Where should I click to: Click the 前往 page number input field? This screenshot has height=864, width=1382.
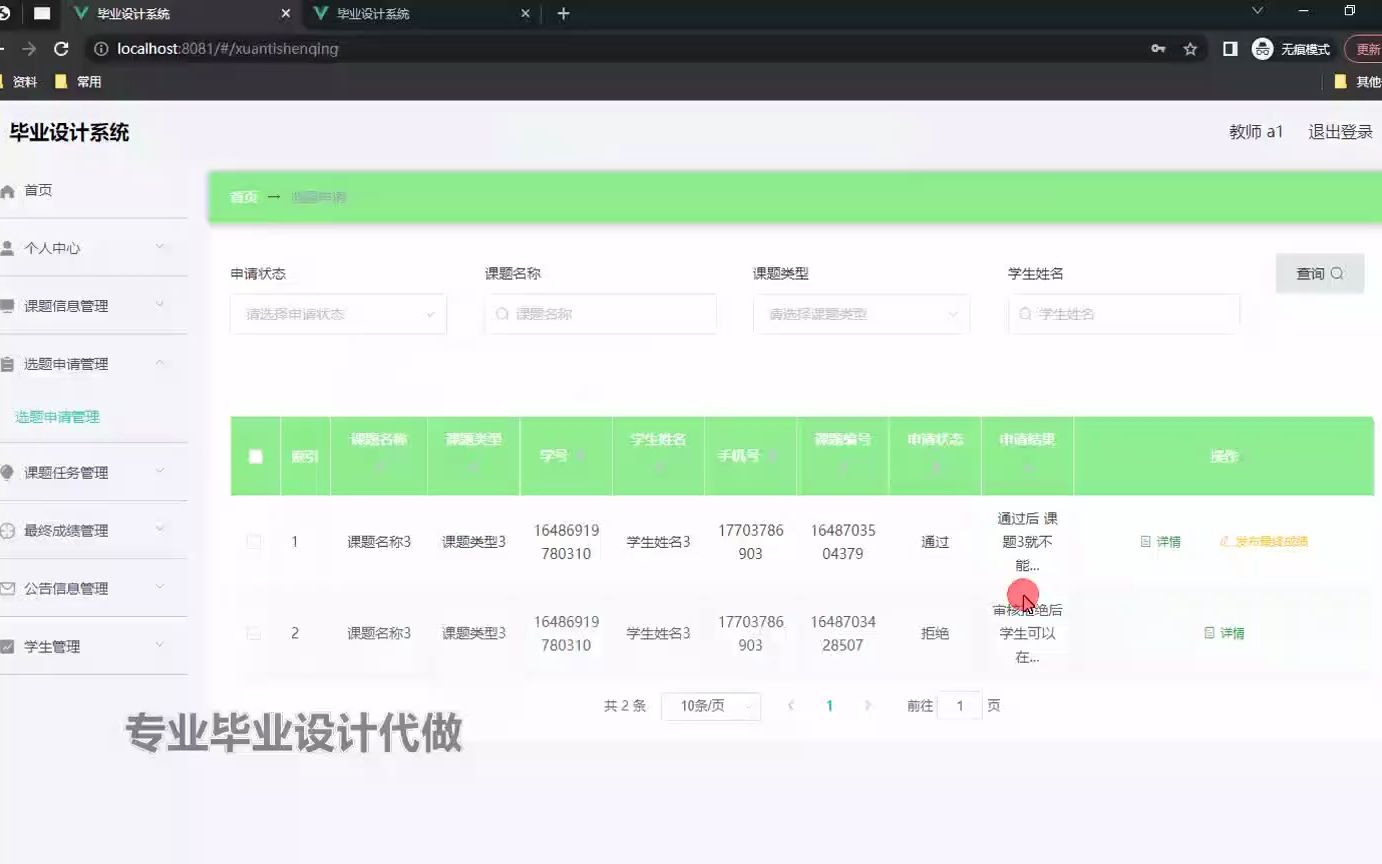(x=959, y=705)
